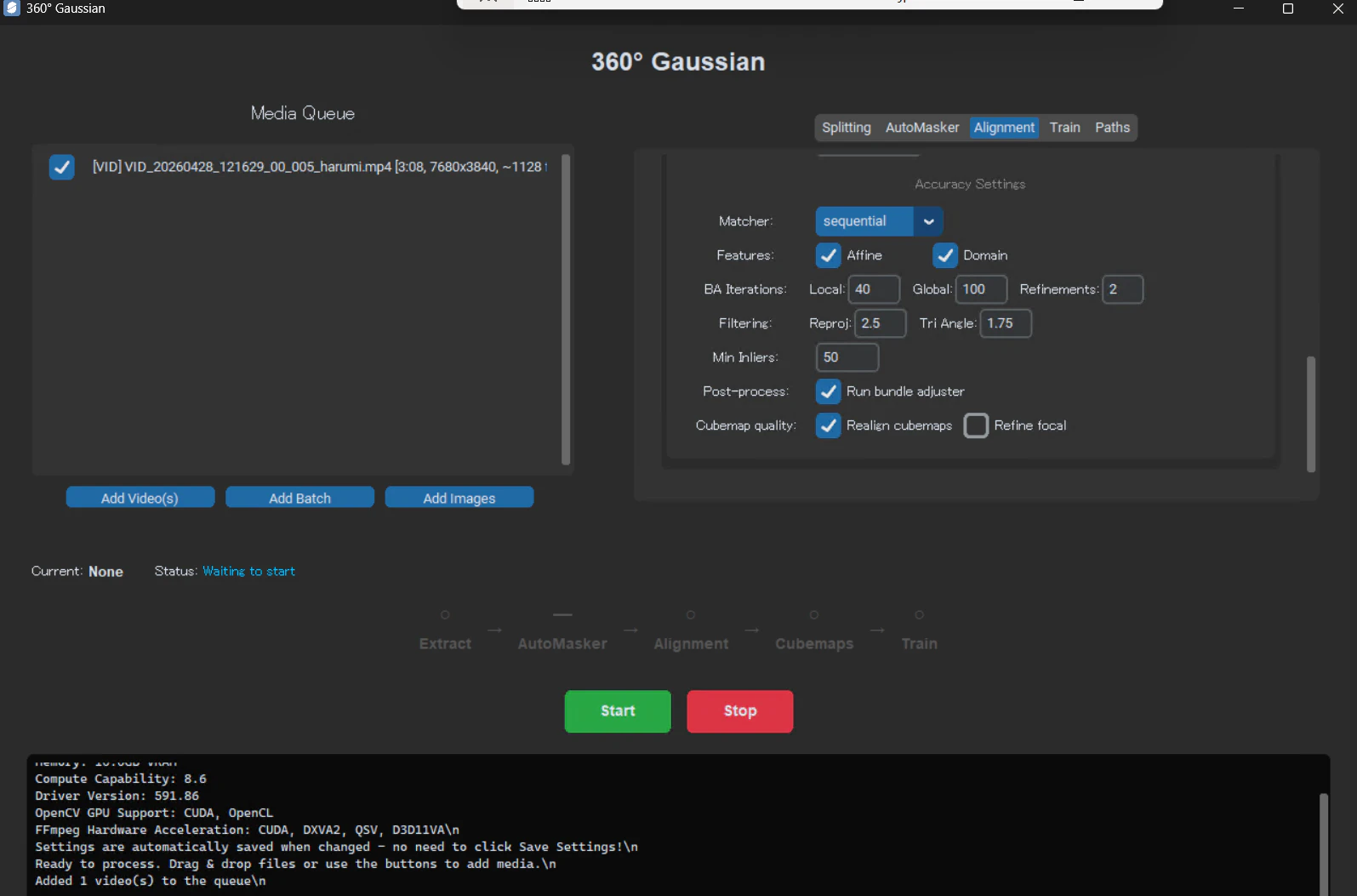The height and width of the screenshot is (896, 1357).
Task: Start processing with the green Start button
Action: 618,711
